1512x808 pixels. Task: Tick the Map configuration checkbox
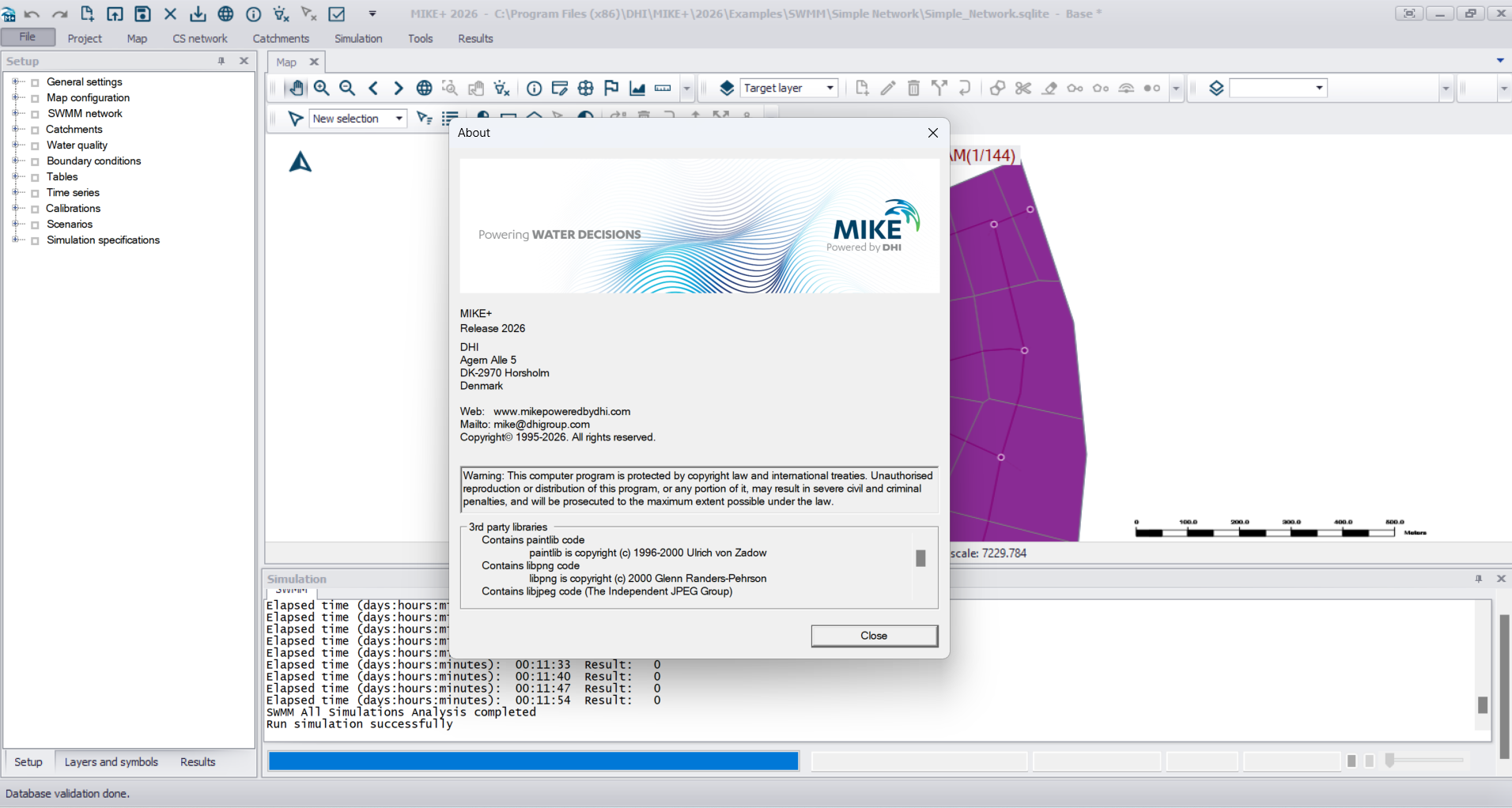tap(35, 98)
